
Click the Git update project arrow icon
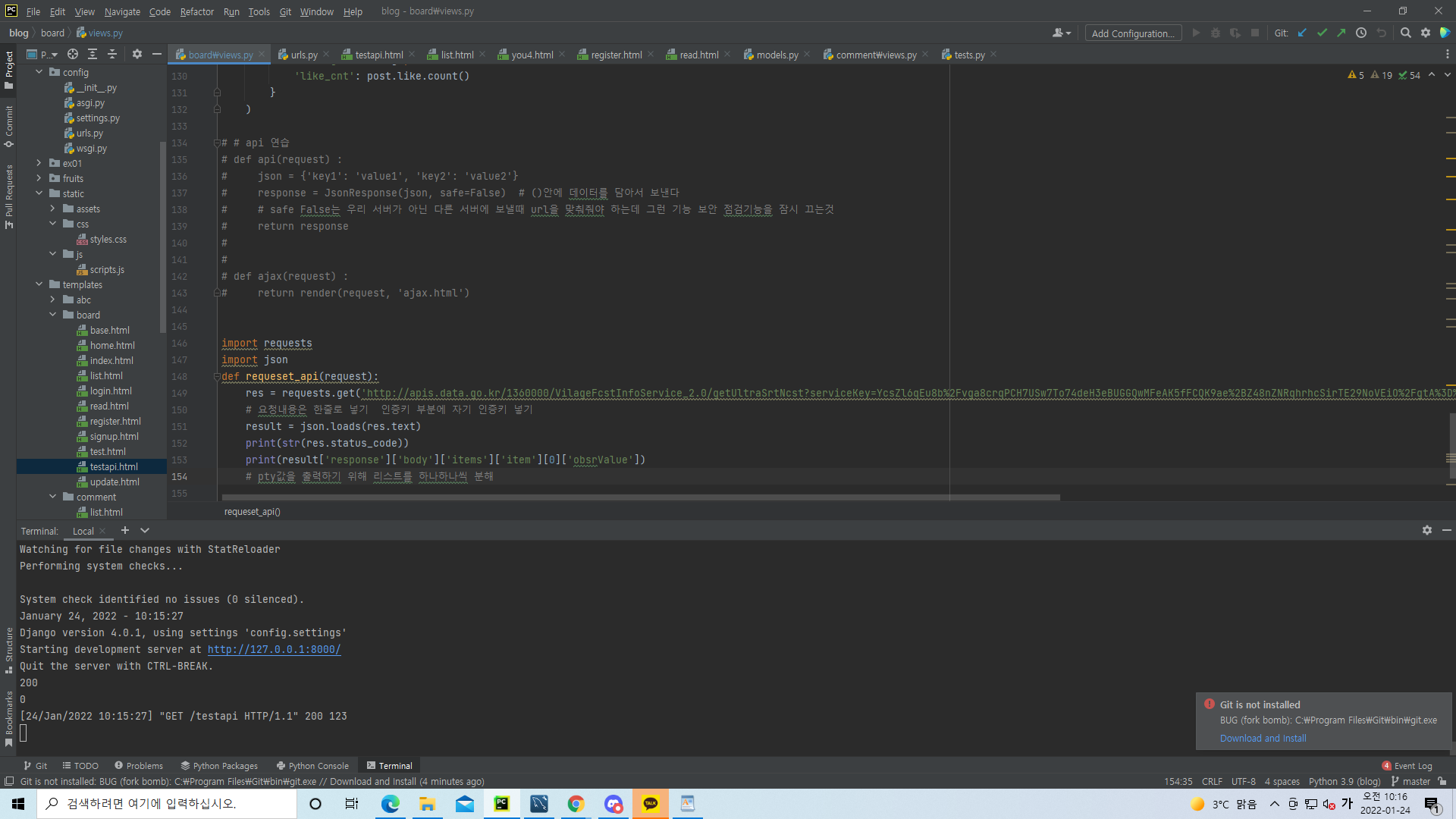pyautogui.click(x=1302, y=33)
